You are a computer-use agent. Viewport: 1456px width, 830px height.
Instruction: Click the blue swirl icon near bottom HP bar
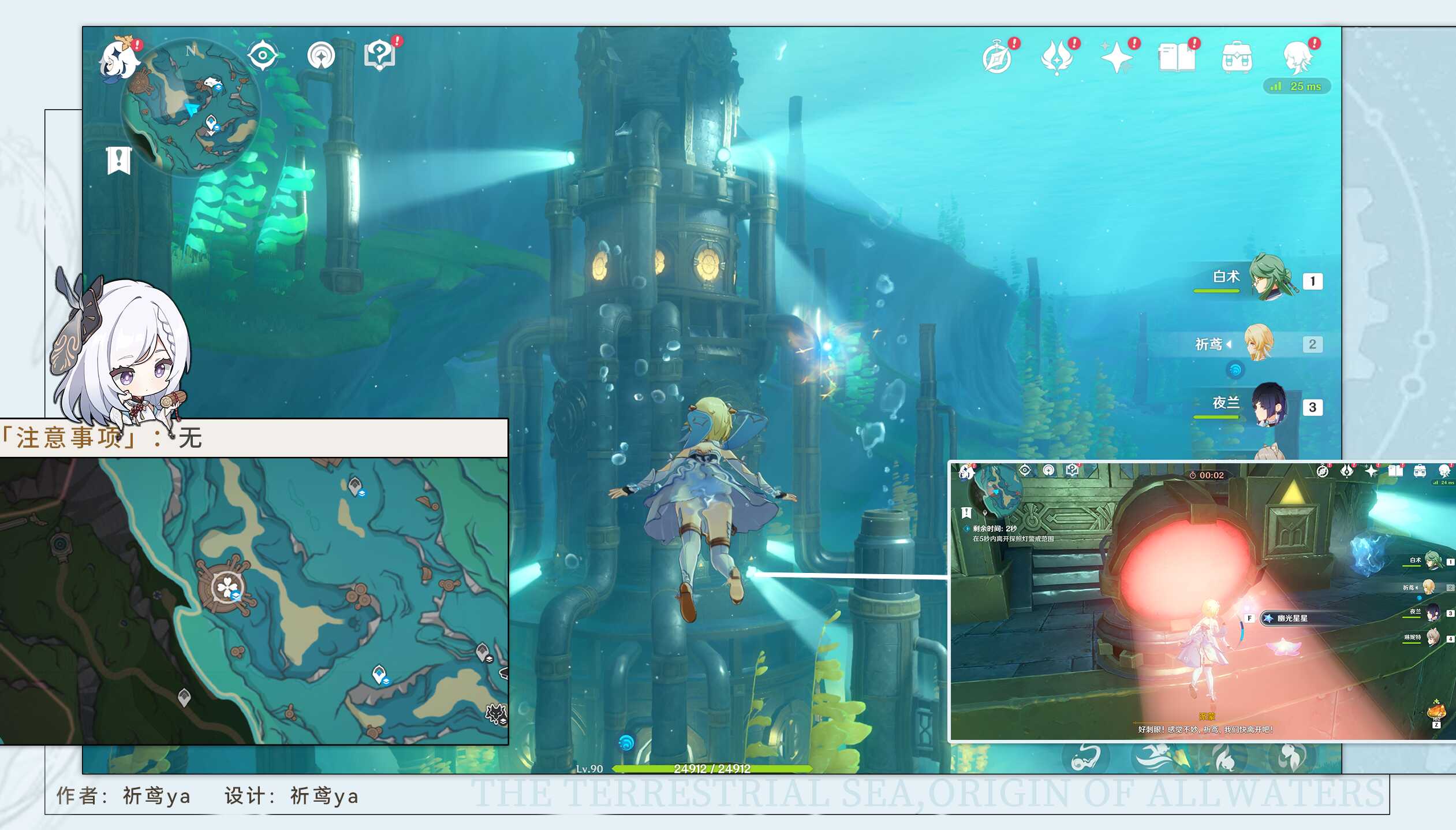pos(626,742)
